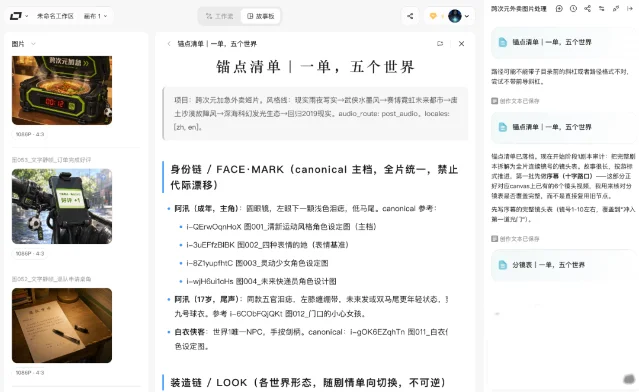Open chat history clock icon

point(573,9)
